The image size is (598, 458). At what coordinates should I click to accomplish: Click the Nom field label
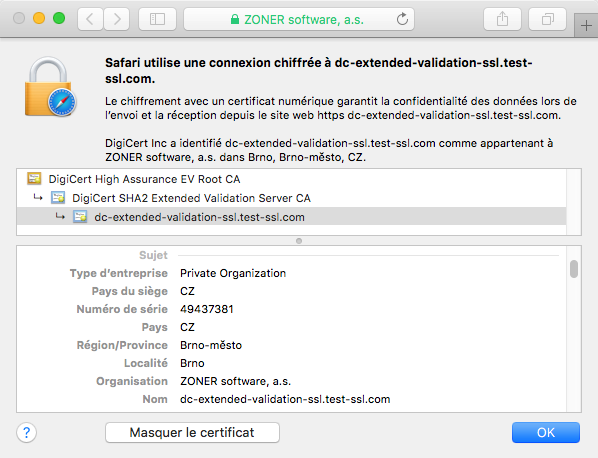155,399
